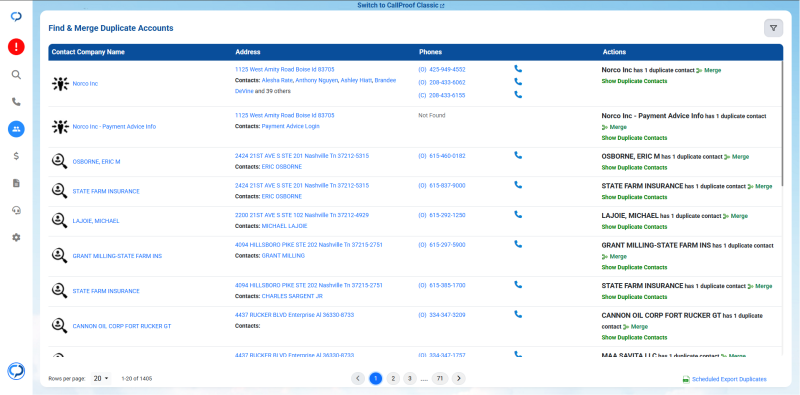Screen dimensions: 800x395
Task: Open the filter options funnel icon
Action: tap(773, 28)
